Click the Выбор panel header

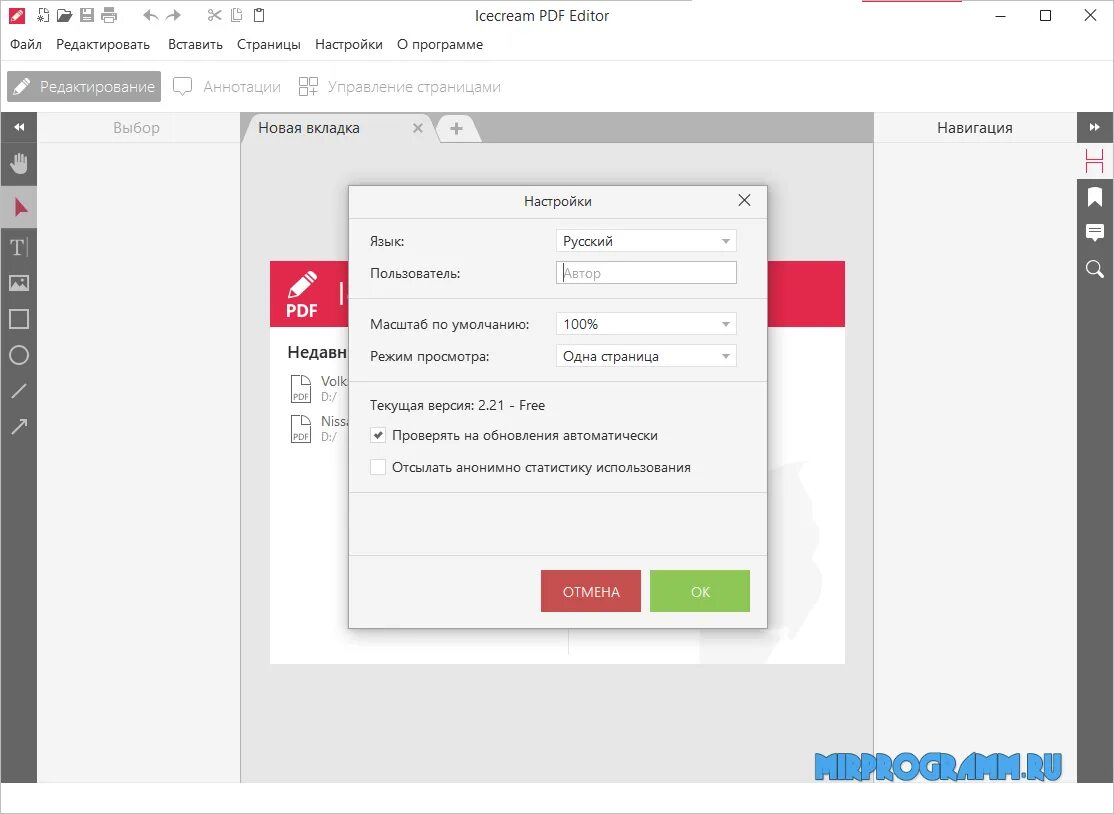136,128
